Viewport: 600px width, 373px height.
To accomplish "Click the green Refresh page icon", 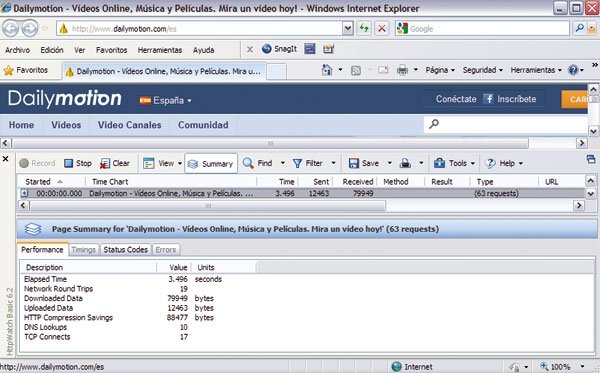I will click(364, 28).
